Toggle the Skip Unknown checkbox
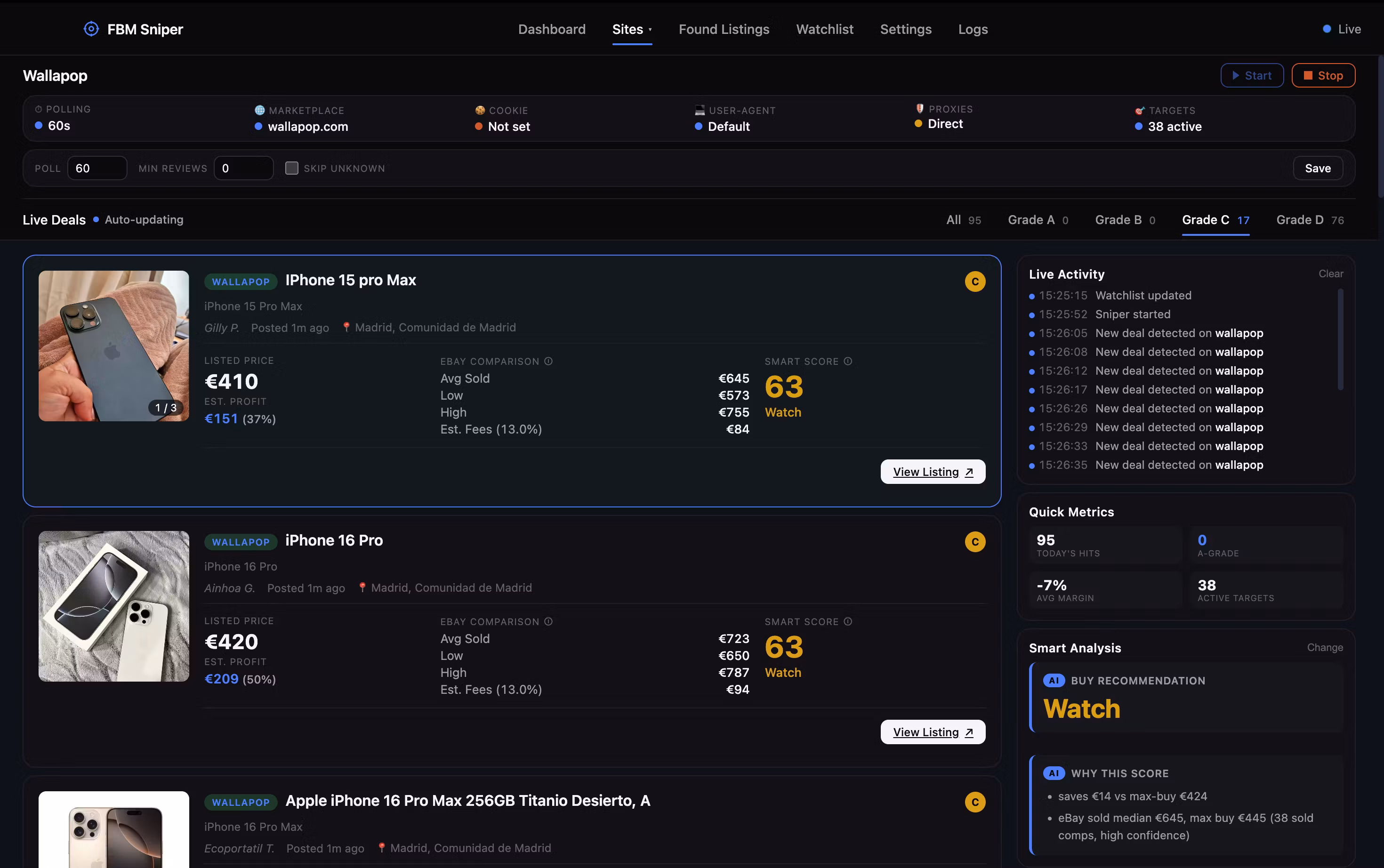Screen dimensions: 1384x868 point(291,168)
